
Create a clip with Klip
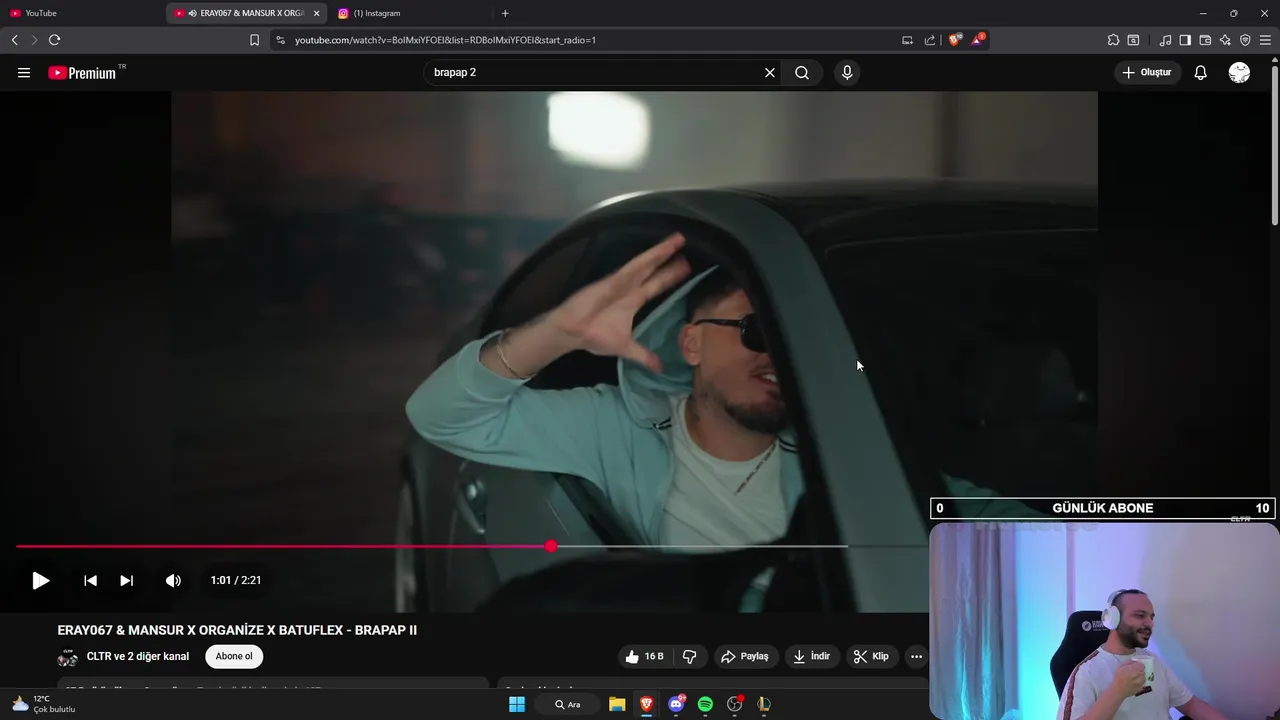[x=871, y=656]
